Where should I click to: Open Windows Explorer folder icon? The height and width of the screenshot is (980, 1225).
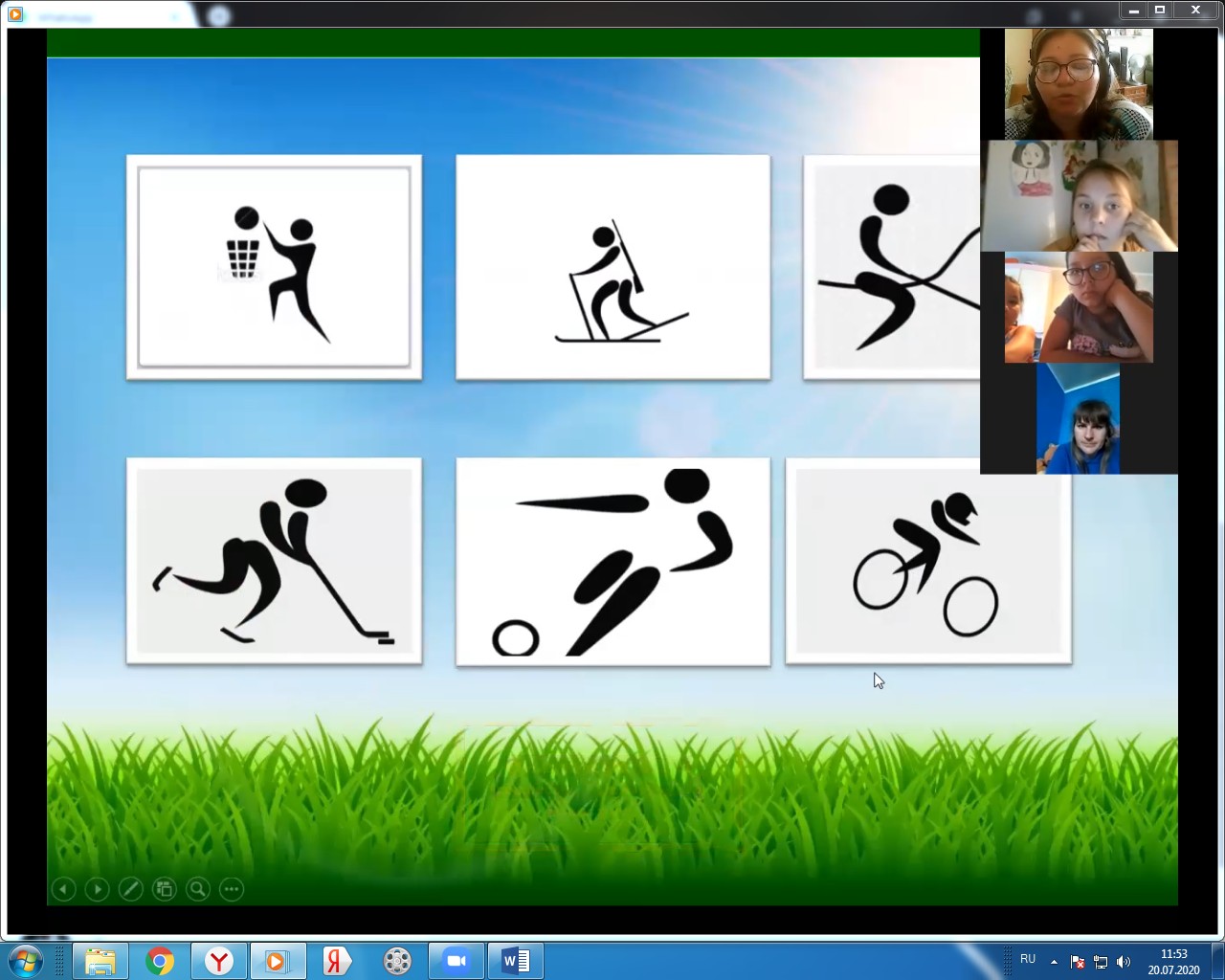click(x=100, y=960)
